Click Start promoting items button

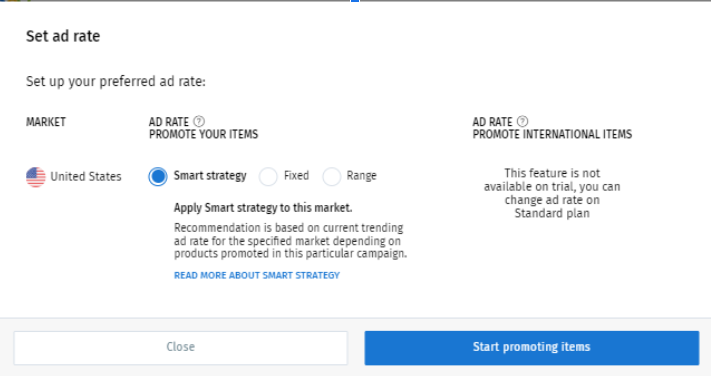532,348
